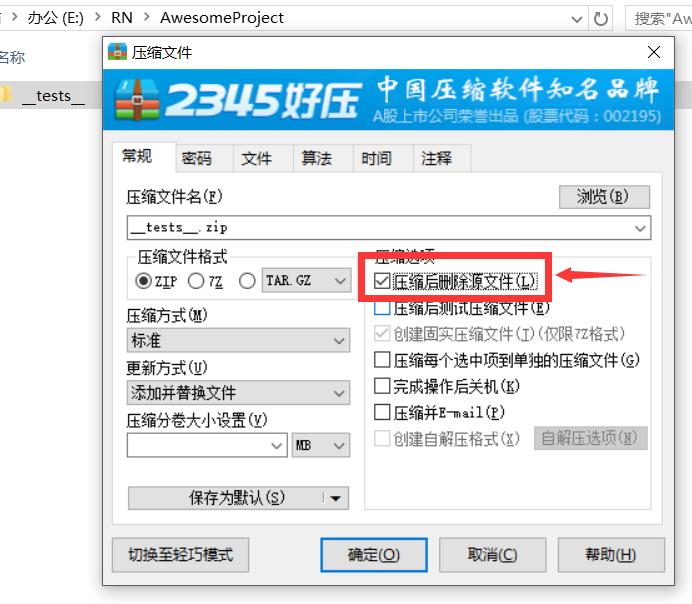Open the MB unit dropdown
This screenshot has height=604, width=692.
coord(320,445)
